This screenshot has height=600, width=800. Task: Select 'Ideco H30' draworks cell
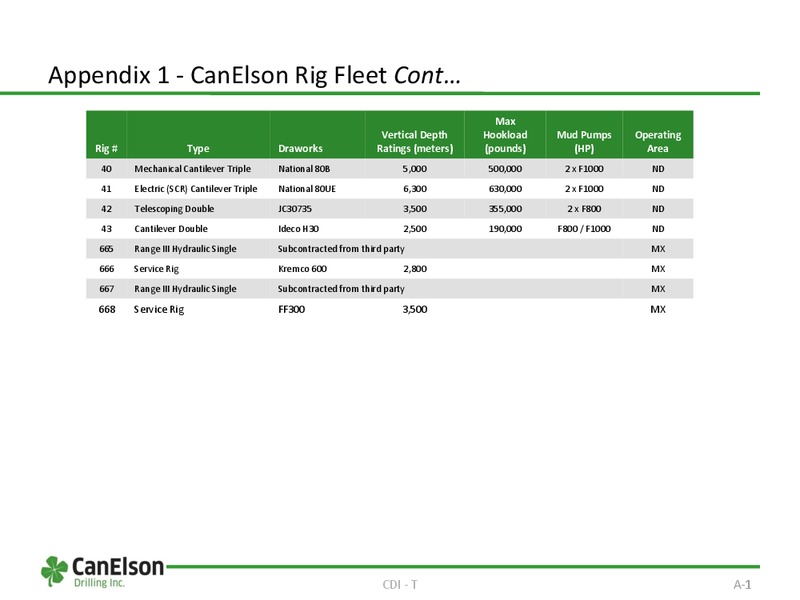click(x=298, y=229)
